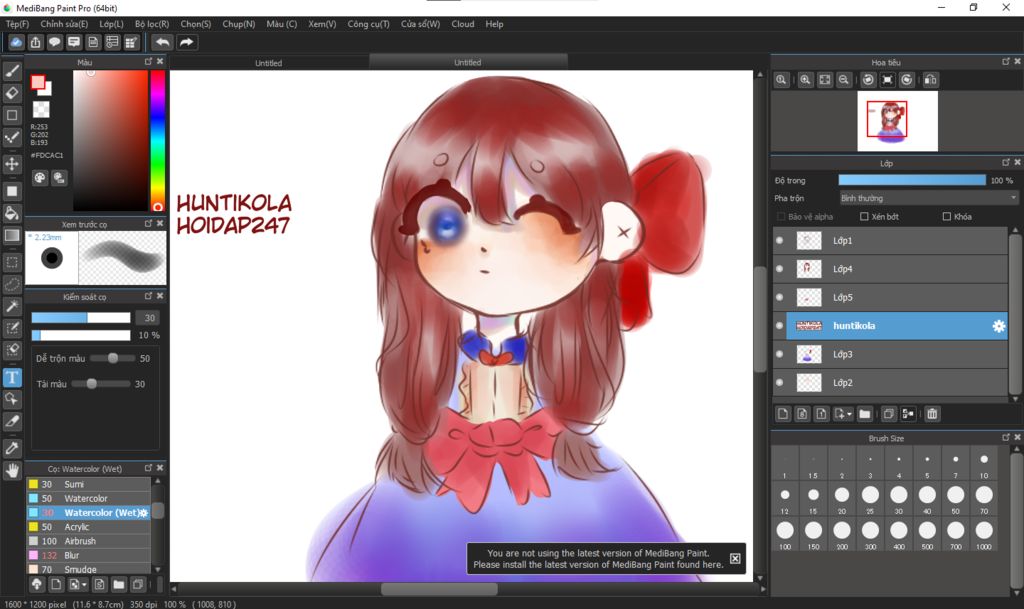Select the Eraser tool
This screenshot has width=1024, height=609.
click(x=12, y=93)
